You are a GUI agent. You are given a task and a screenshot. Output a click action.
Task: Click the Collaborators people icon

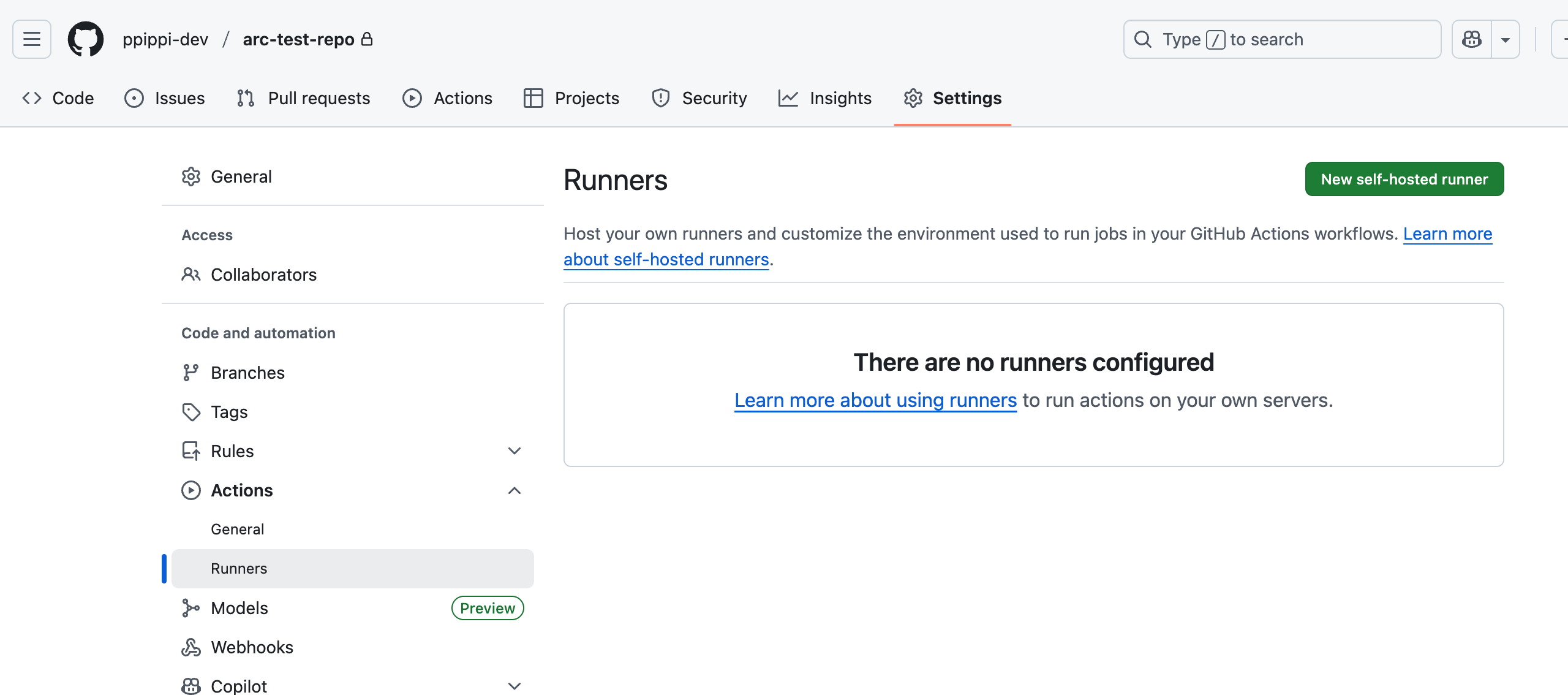coord(191,275)
